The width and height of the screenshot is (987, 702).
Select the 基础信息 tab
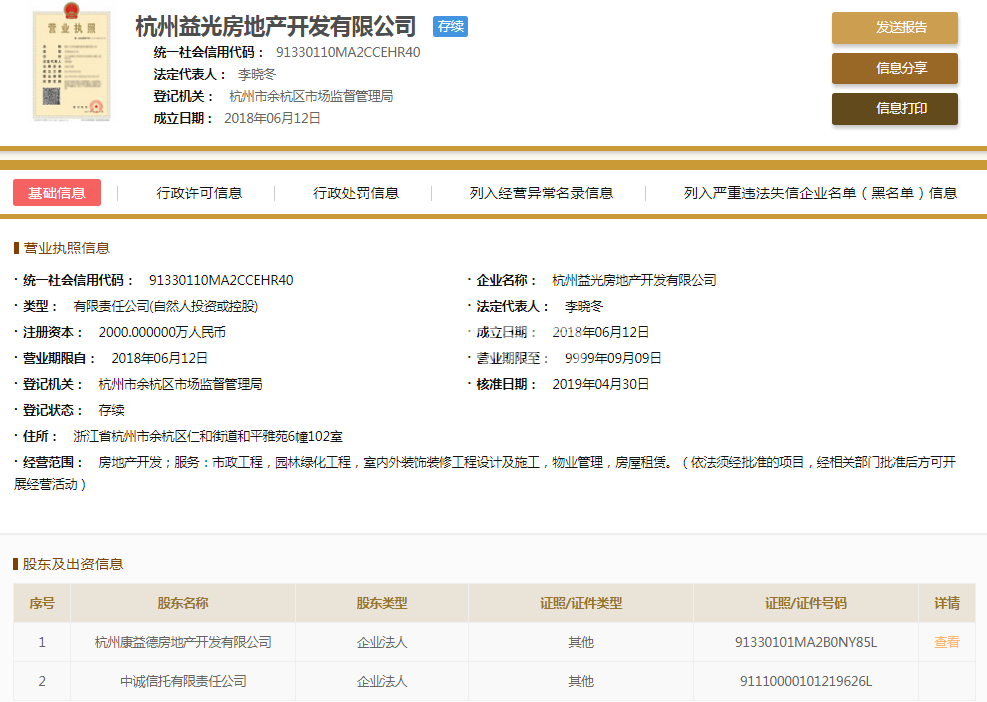[57, 193]
